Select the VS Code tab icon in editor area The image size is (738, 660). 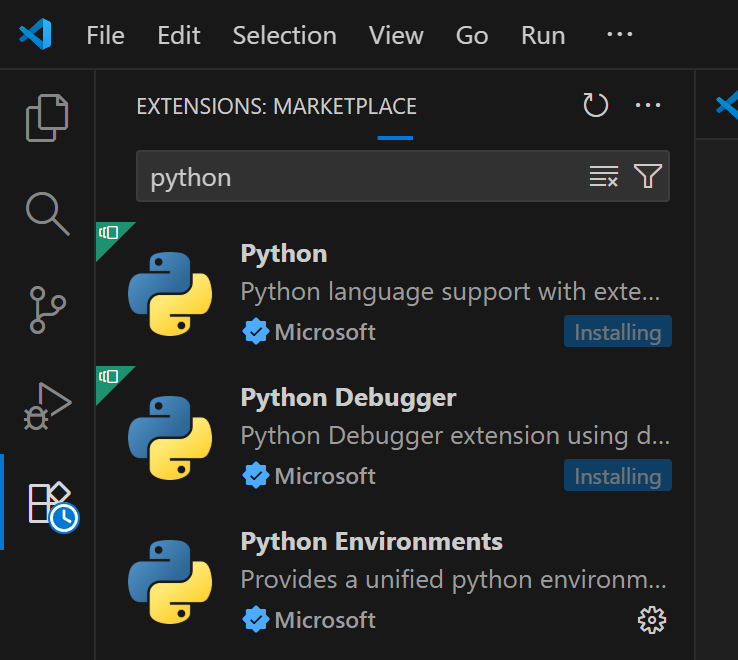(727, 106)
